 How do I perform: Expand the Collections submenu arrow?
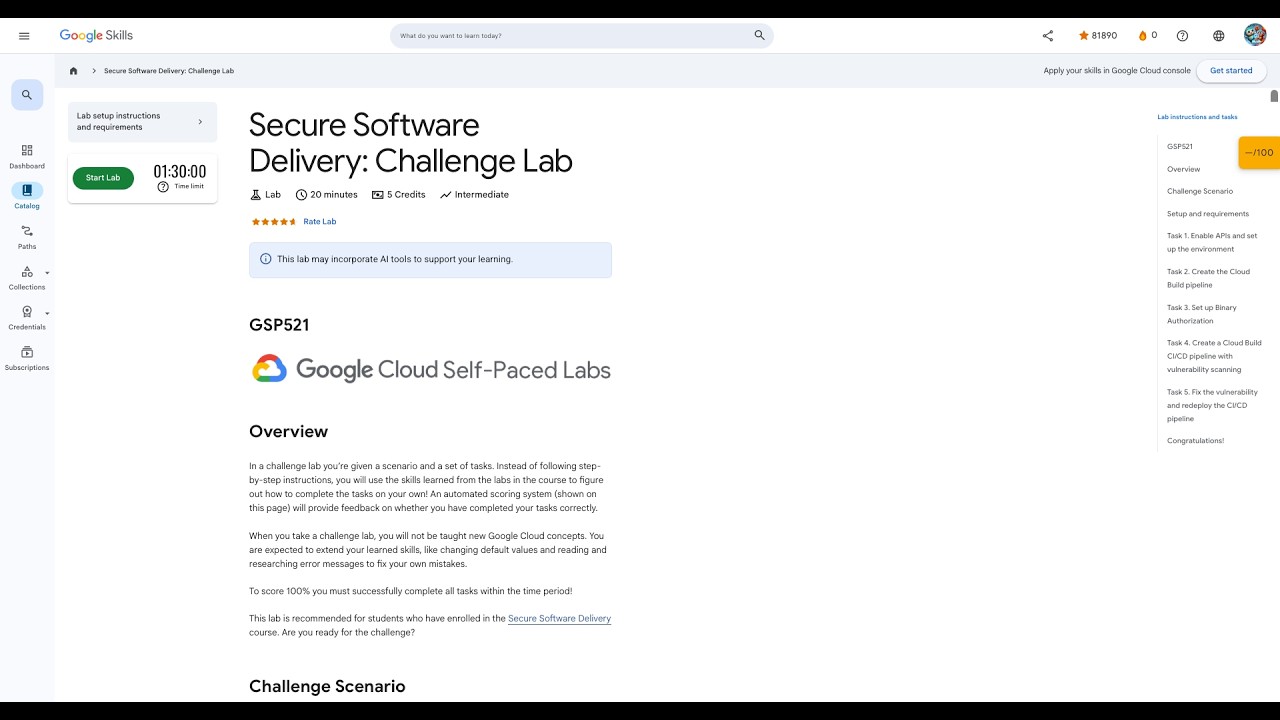point(47,273)
